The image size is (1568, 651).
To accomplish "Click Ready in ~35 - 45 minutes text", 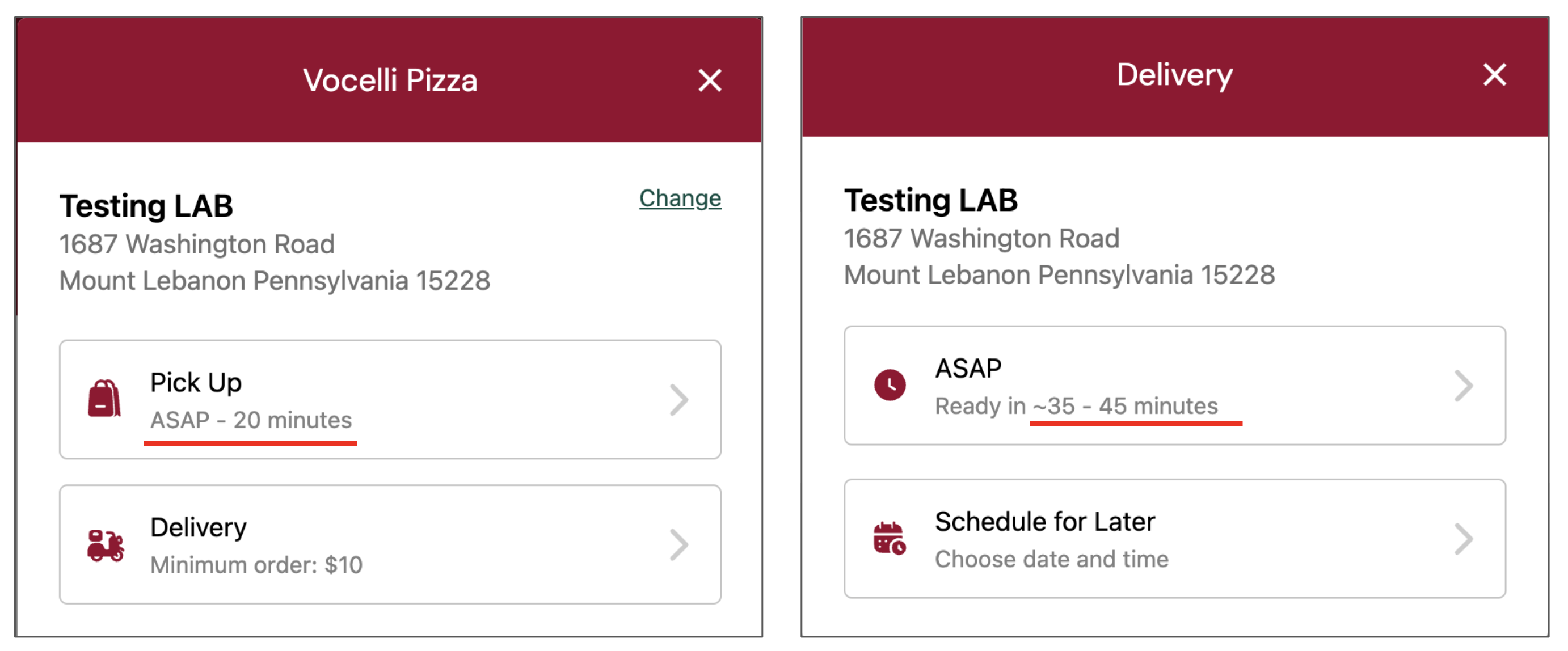I will [1076, 407].
